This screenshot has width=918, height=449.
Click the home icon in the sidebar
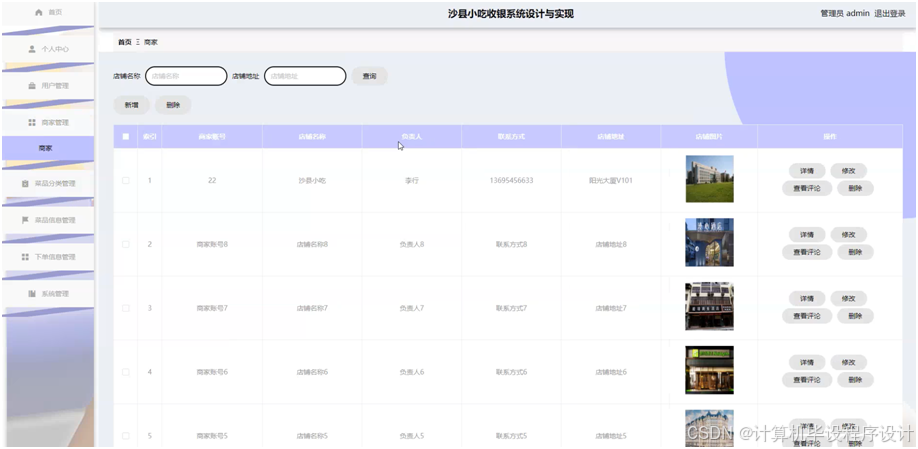click(39, 12)
